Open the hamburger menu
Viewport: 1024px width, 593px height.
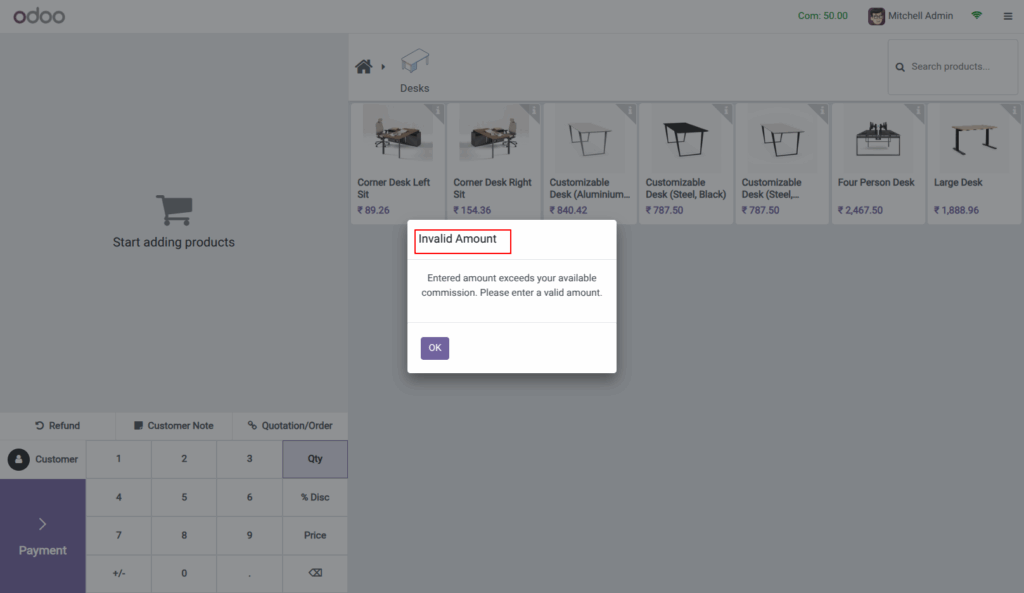click(x=1007, y=16)
